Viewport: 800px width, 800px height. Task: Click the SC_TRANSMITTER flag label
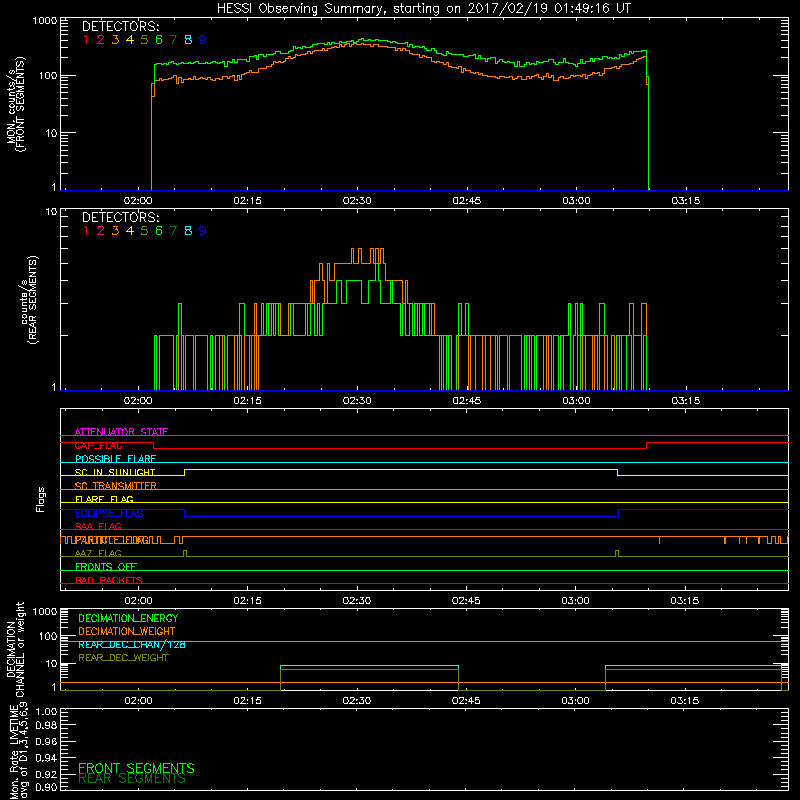pyautogui.click(x=115, y=485)
